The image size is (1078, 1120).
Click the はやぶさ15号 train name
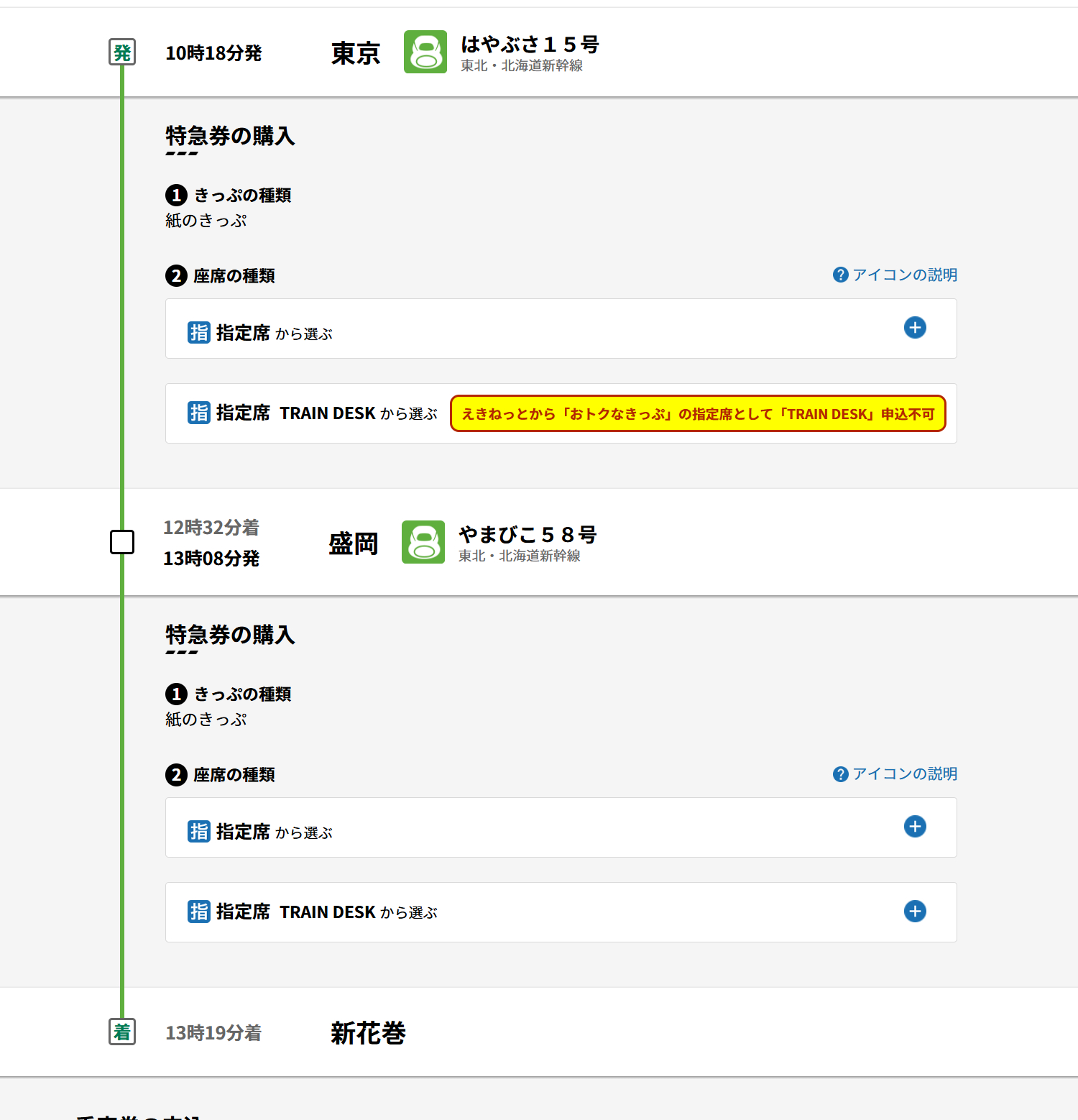[x=530, y=45]
